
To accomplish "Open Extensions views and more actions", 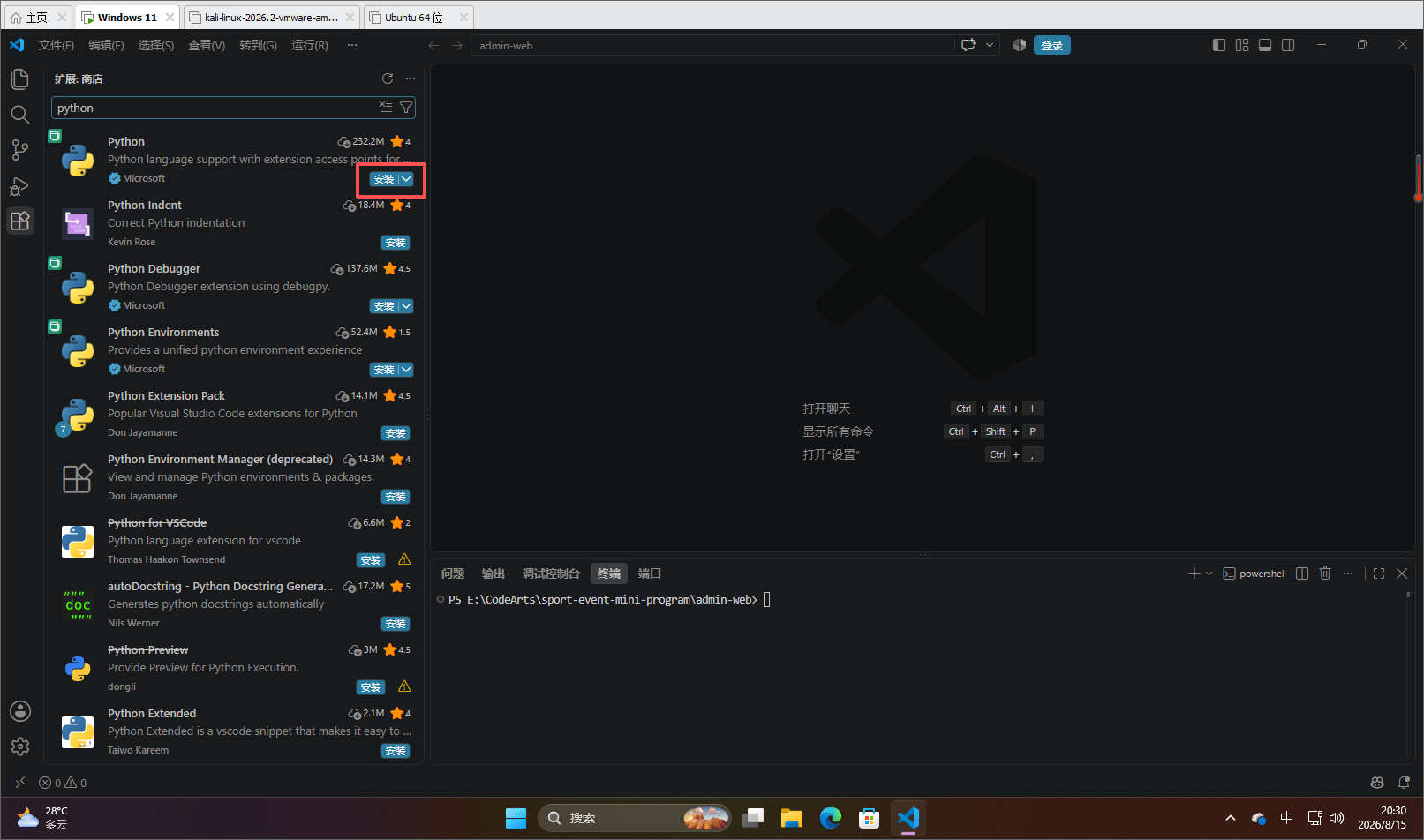I will pos(411,79).
